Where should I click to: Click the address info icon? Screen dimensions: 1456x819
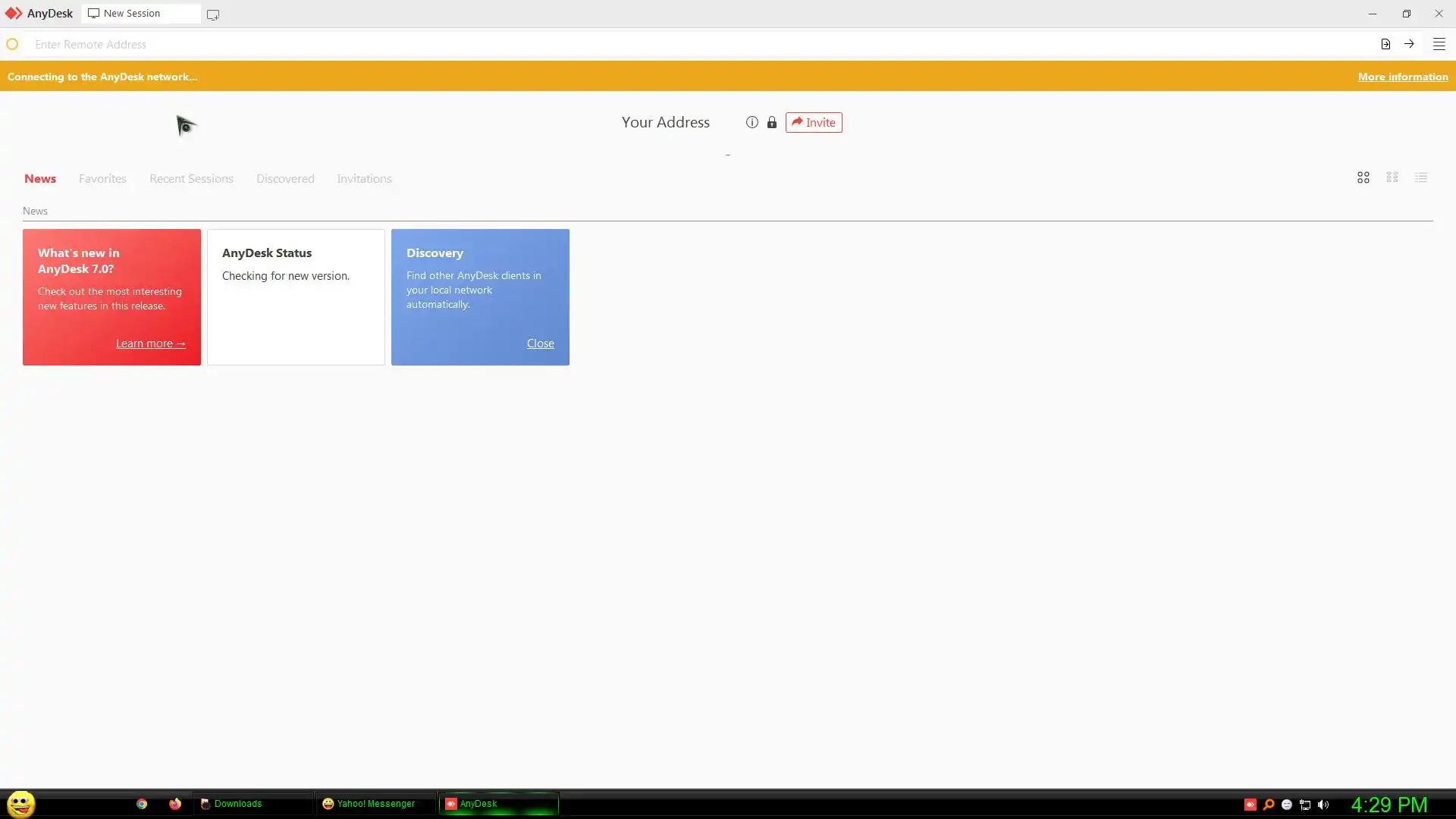pos(752,122)
